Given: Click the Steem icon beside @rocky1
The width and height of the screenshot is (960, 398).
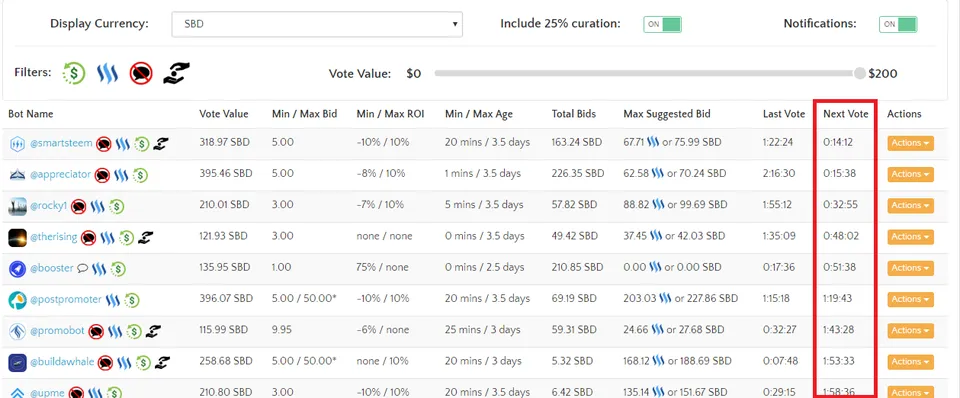Looking at the screenshot, I should (x=97, y=206).
